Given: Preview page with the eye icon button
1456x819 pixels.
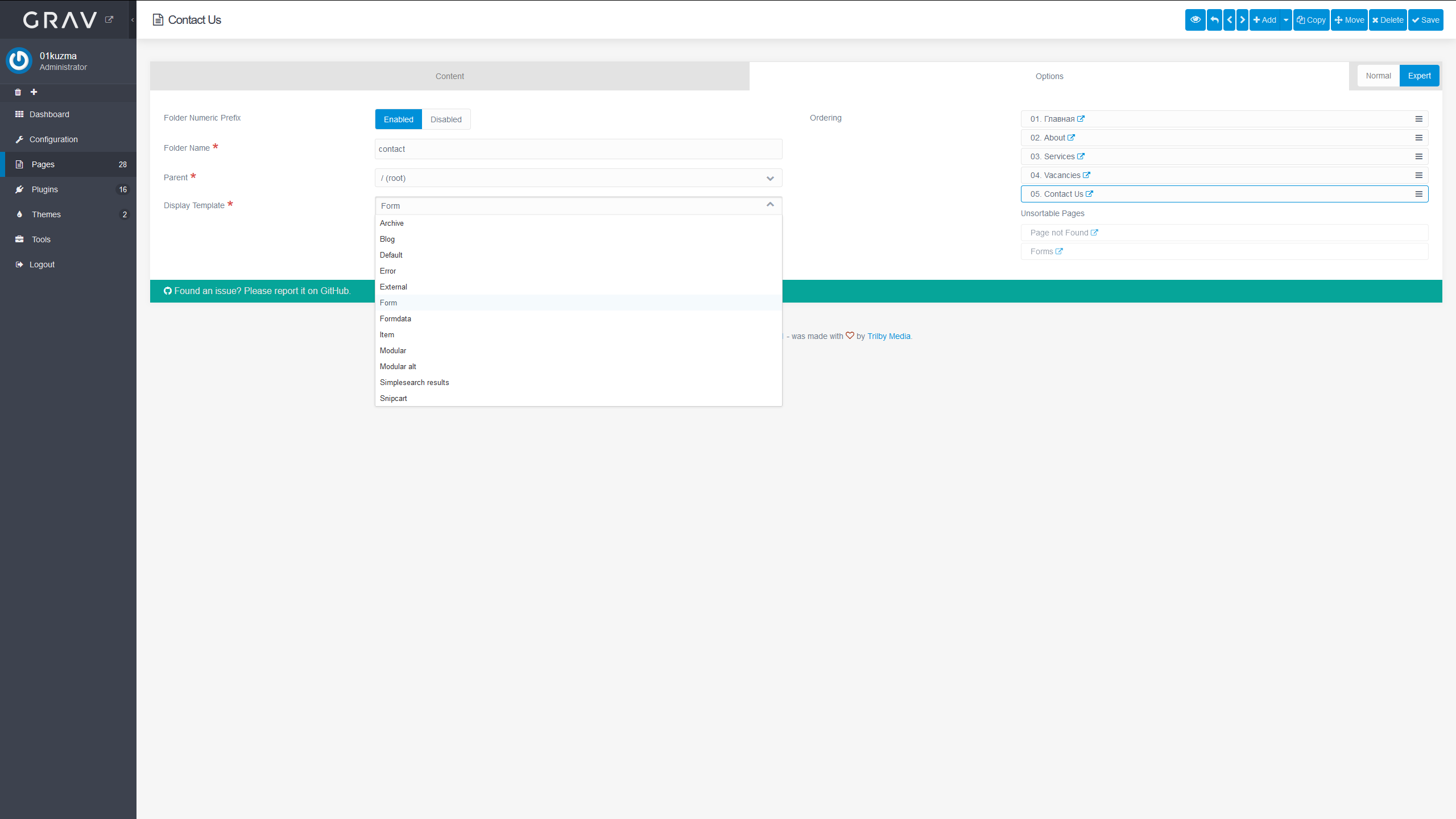Looking at the screenshot, I should tap(1195, 20).
